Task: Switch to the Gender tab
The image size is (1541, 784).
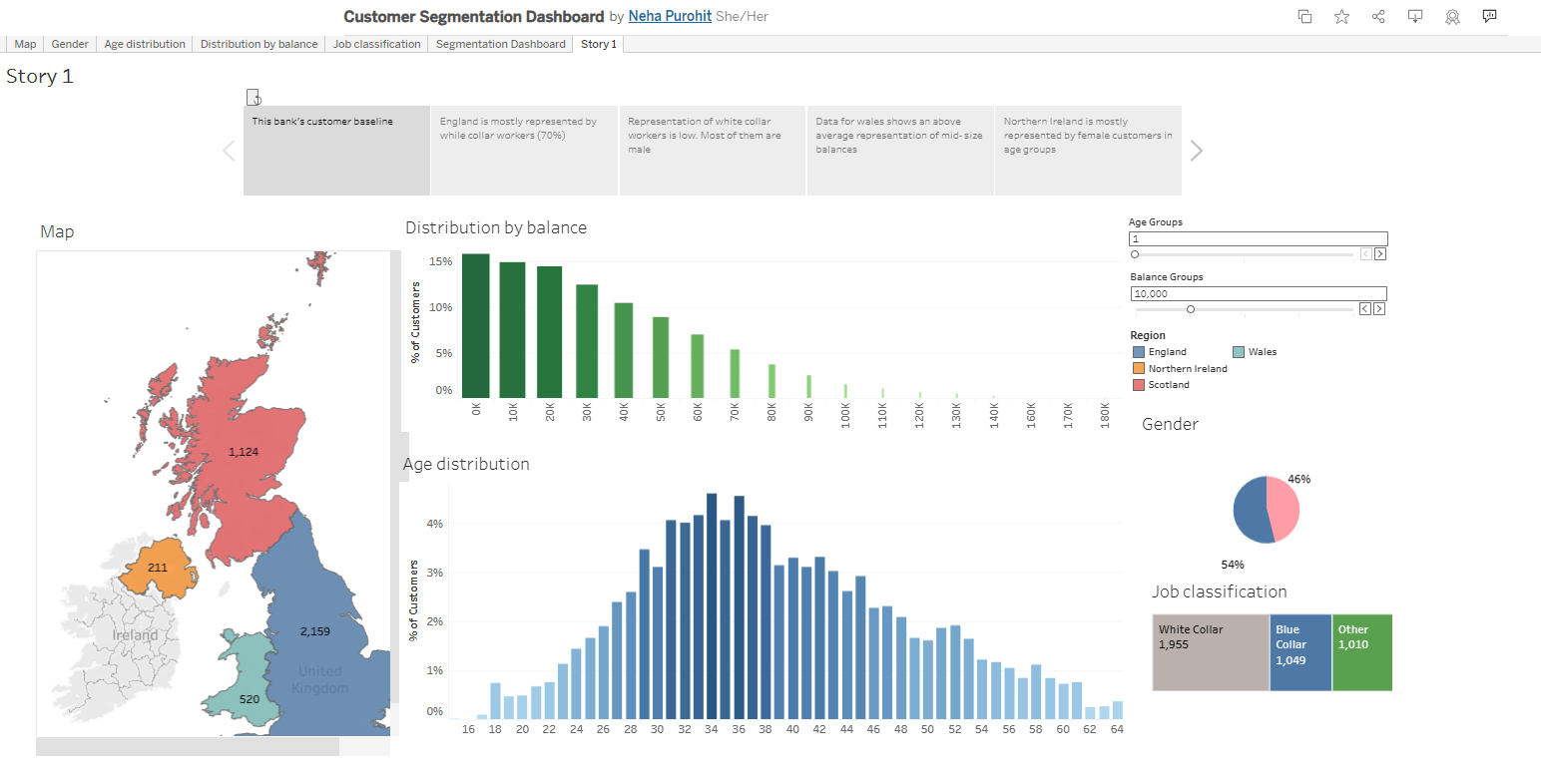Action: pos(70,44)
